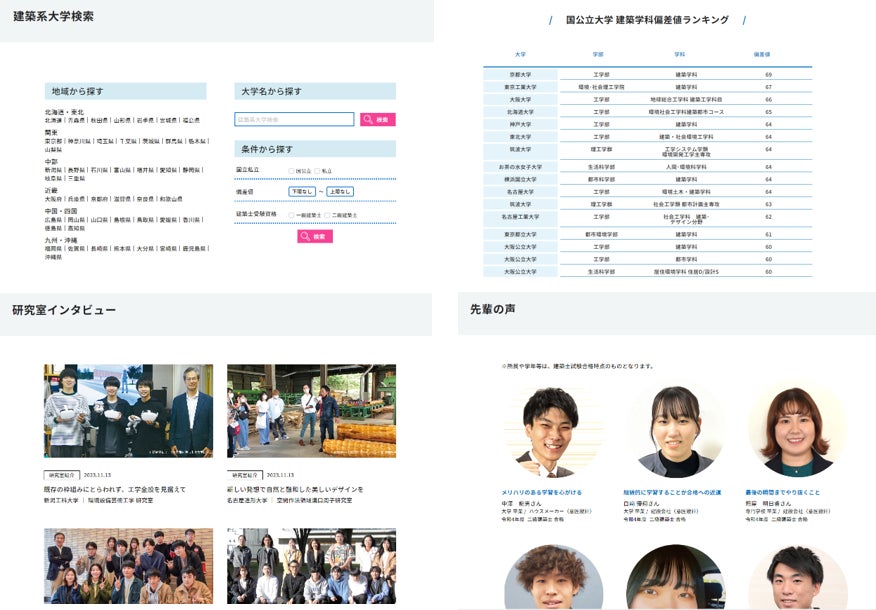
Task: Open the lumber yard group photo
Action: [311, 411]
